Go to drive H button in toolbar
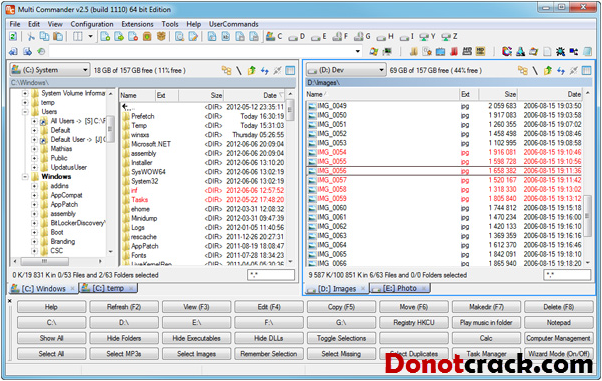Viewport: 602px width, 381px height. pyautogui.click(x=385, y=36)
